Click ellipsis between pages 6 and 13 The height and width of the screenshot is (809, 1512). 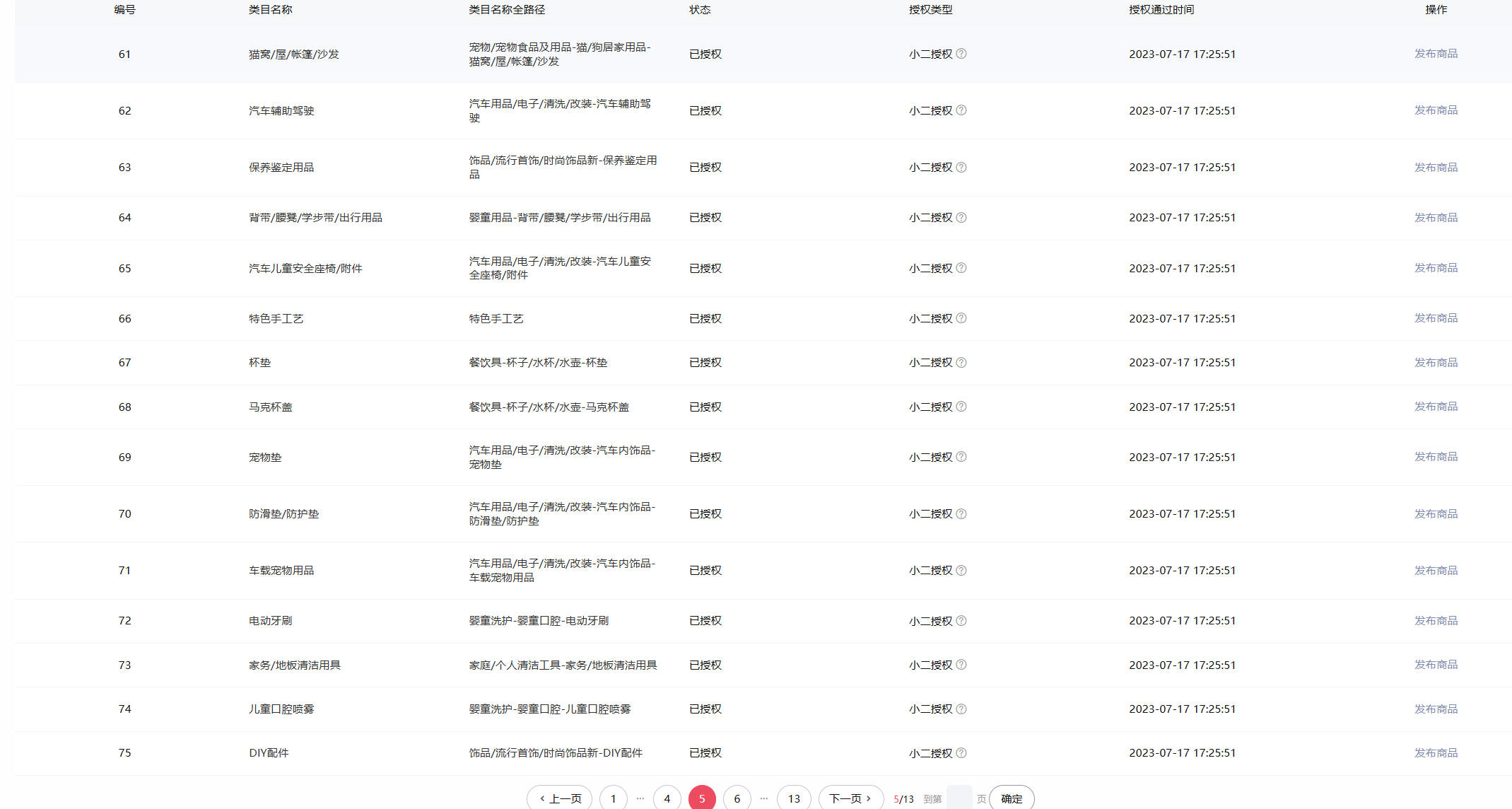coord(764,798)
